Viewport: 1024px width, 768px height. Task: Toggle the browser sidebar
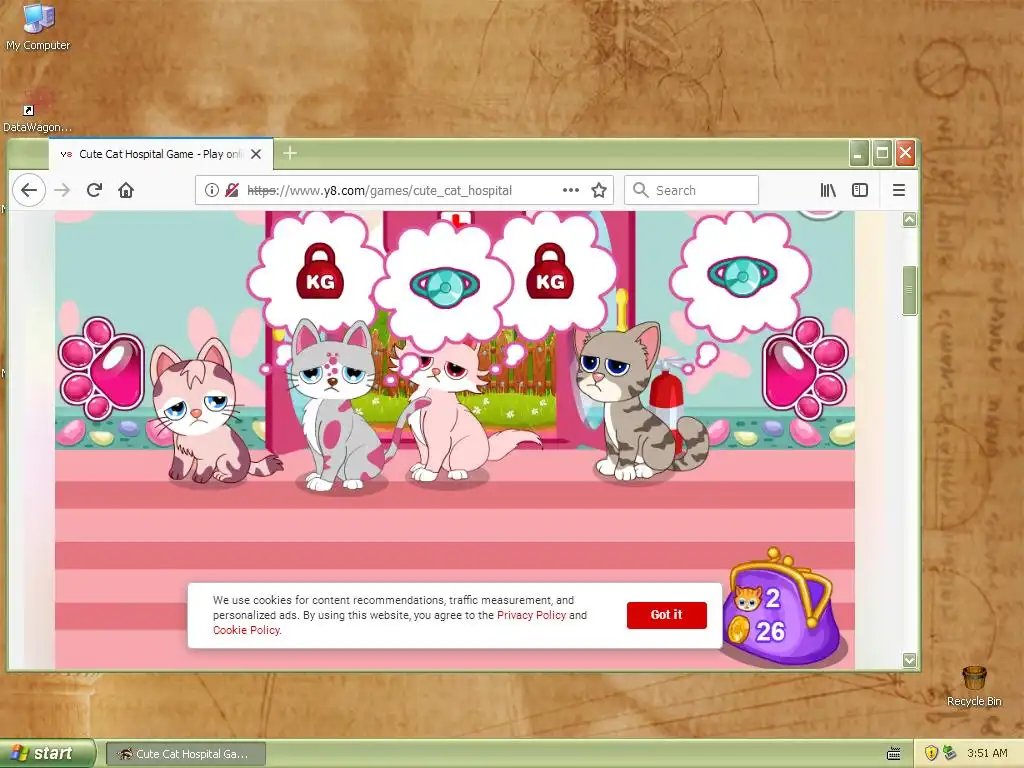(860, 190)
